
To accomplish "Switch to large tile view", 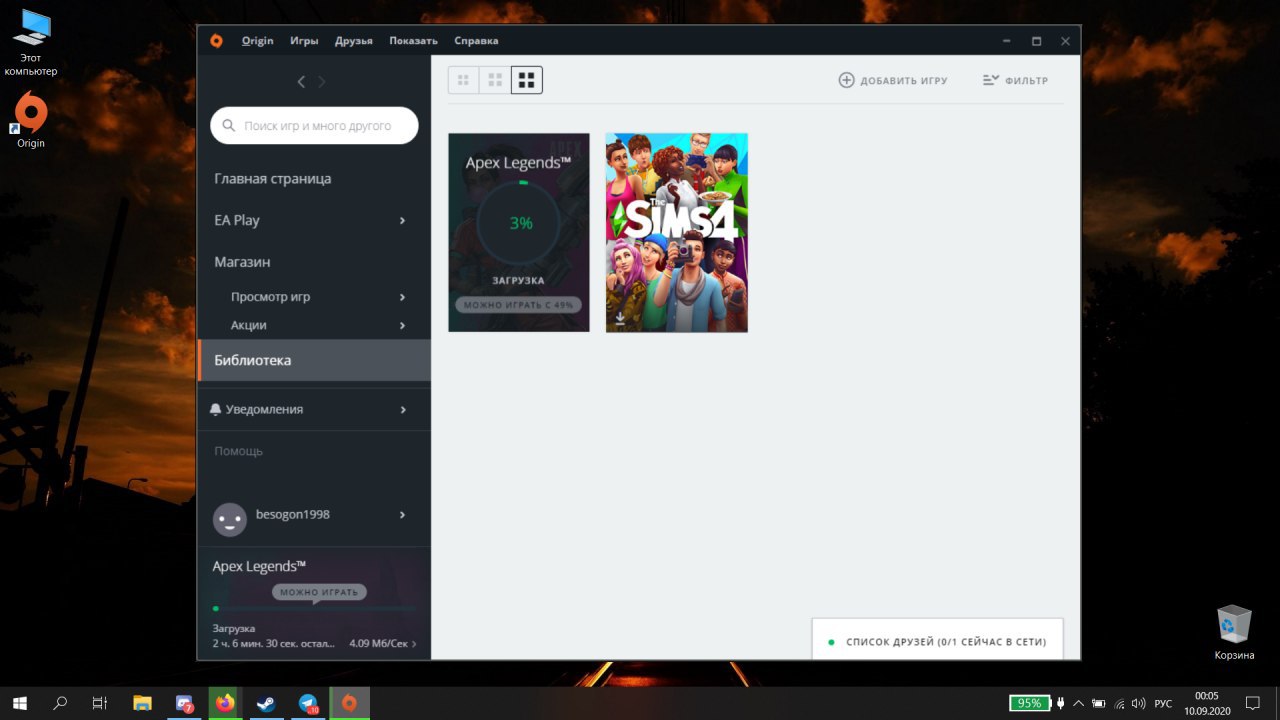I will coord(527,80).
